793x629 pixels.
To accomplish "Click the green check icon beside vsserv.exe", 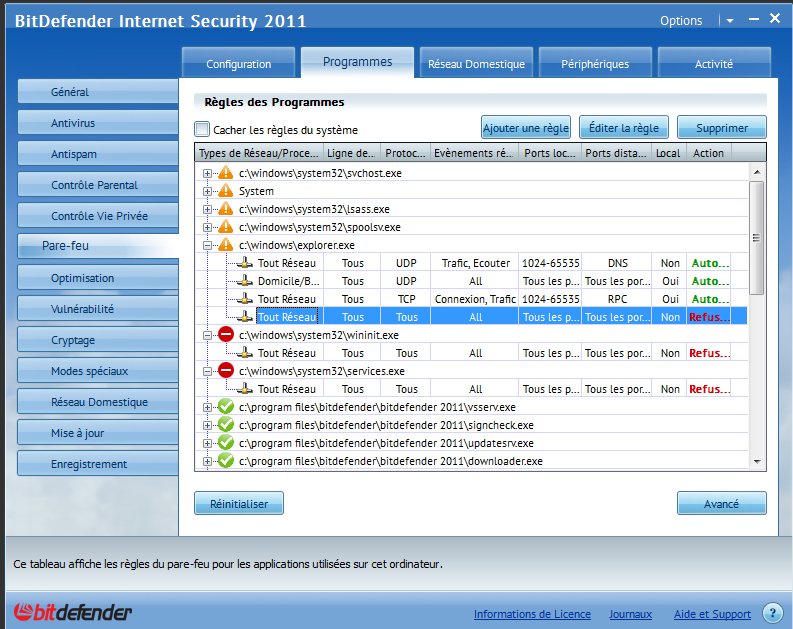I will (x=226, y=407).
